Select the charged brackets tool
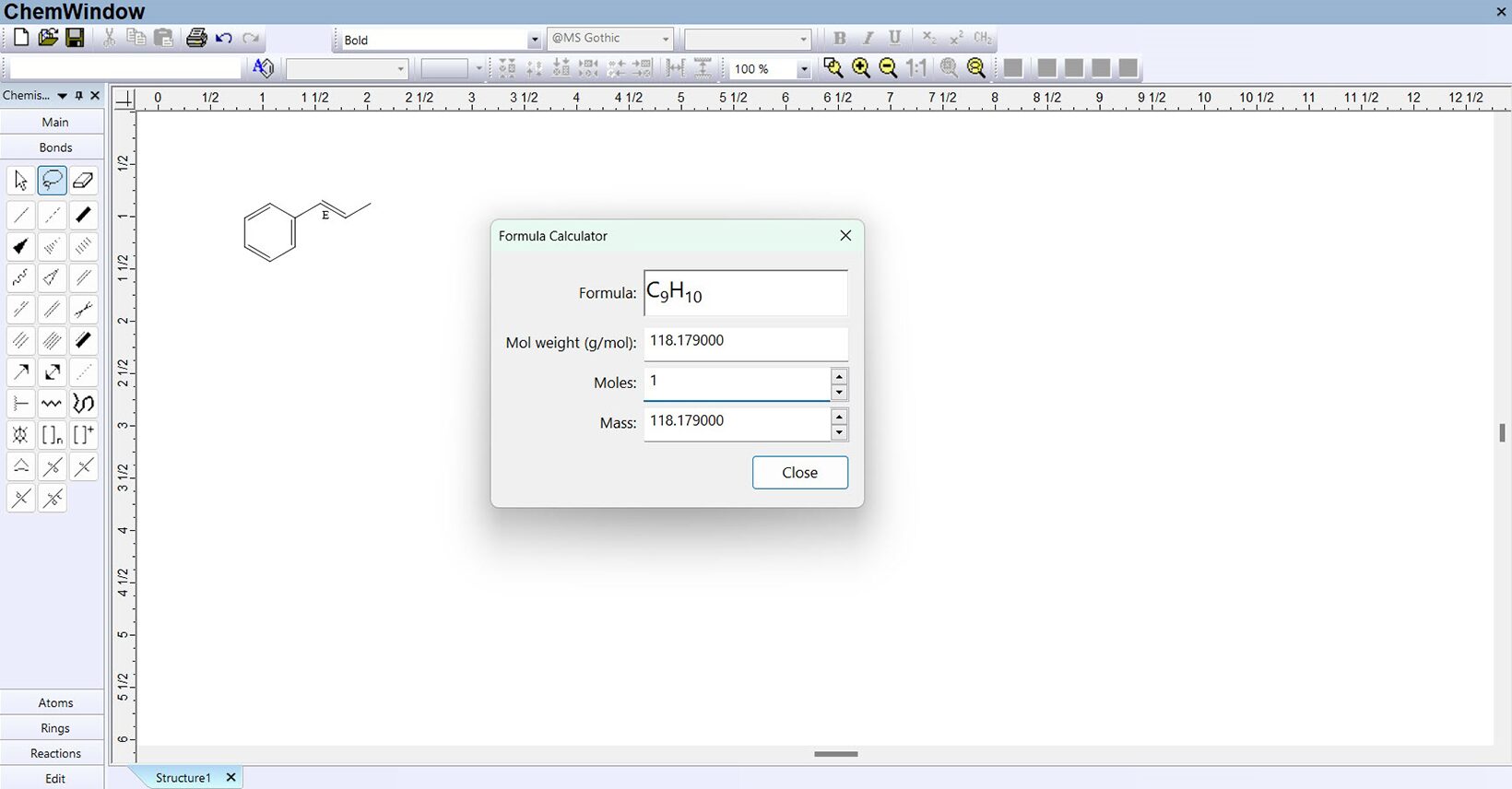Image resolution: width=1512 pixels, height=789 pixels. click(83, 435)
